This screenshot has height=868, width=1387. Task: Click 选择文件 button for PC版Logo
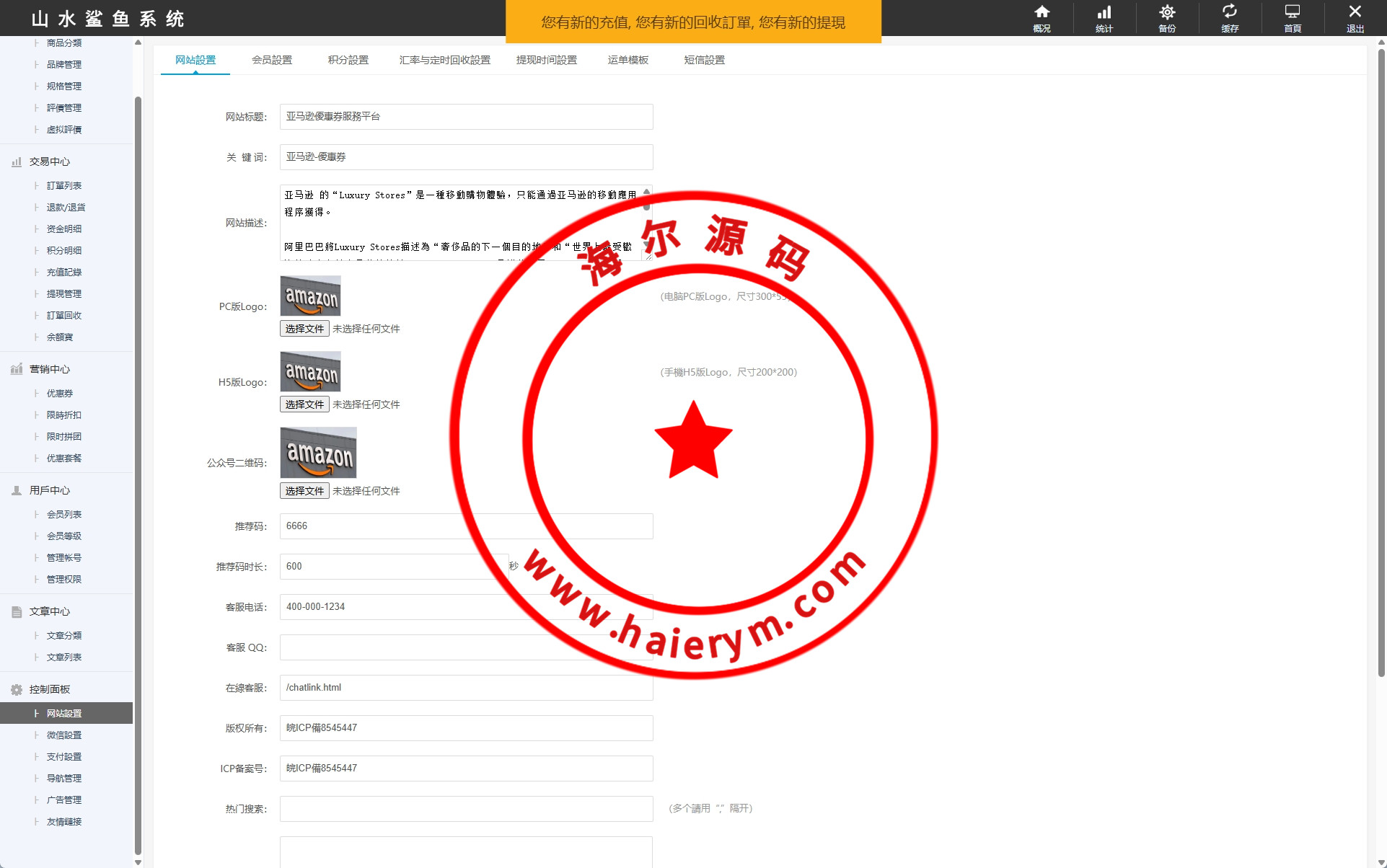[304, 329]
